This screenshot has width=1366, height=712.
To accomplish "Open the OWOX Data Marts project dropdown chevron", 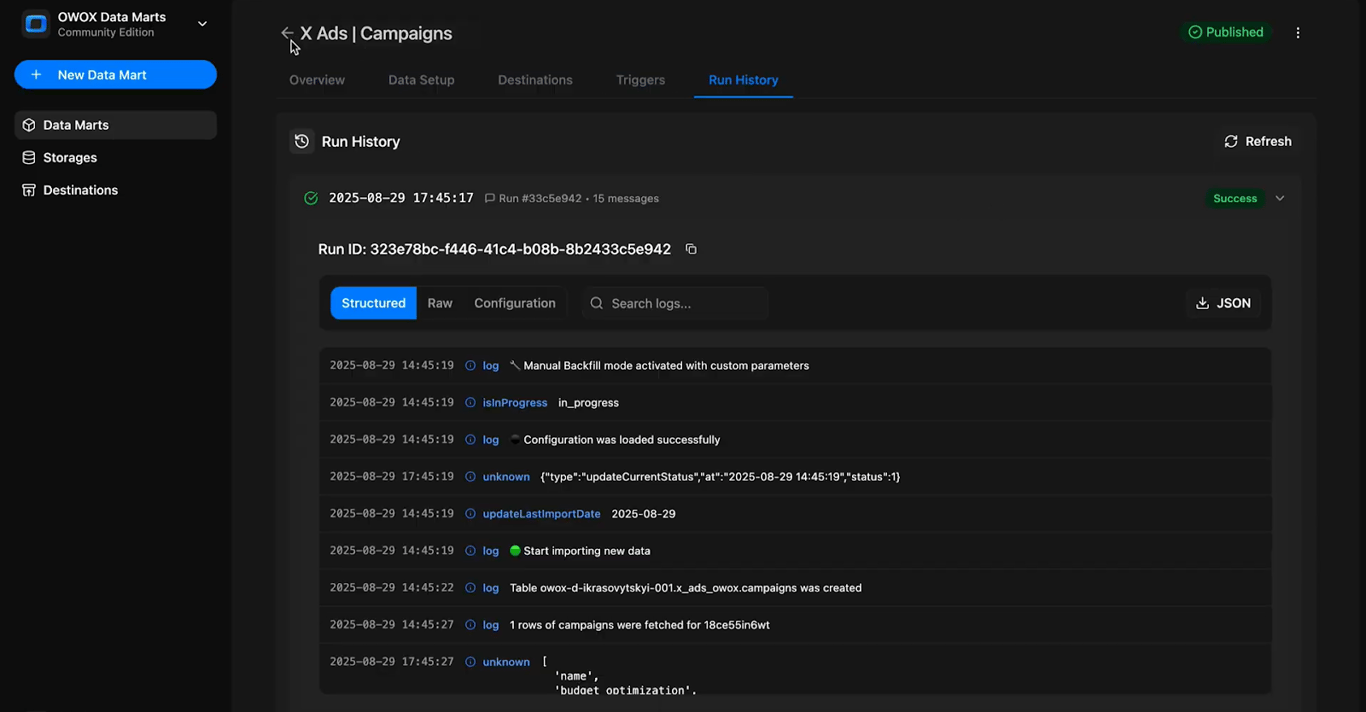I will [202, 24].
